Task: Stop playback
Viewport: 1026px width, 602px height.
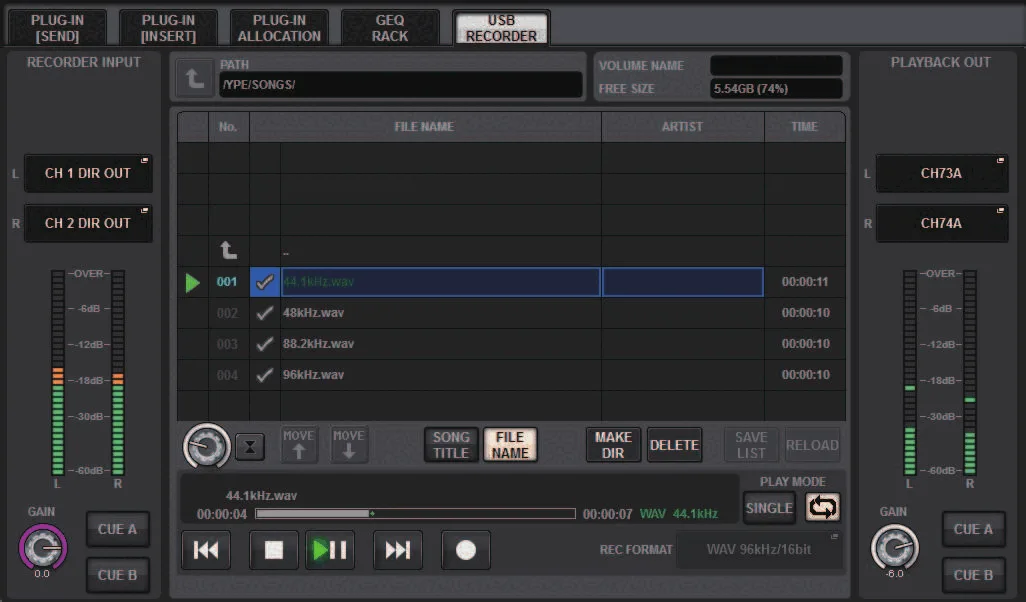Action: coord(274,550)
